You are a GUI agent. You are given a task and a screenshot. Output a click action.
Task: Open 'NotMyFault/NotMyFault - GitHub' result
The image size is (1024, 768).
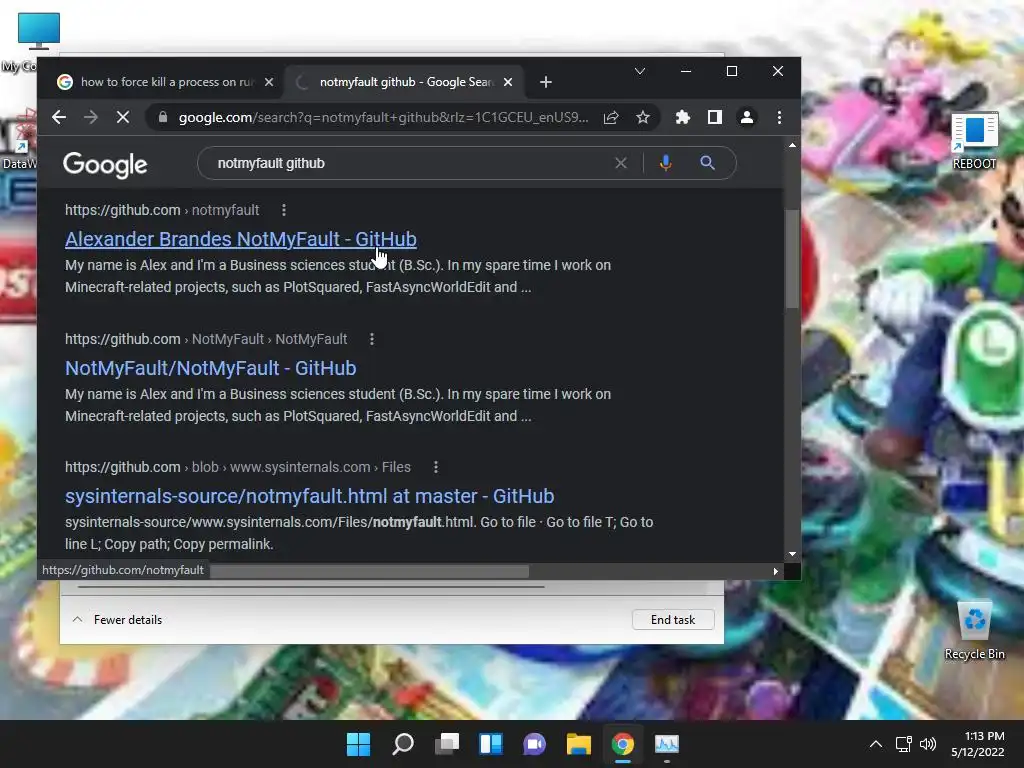tap(211, 368)
